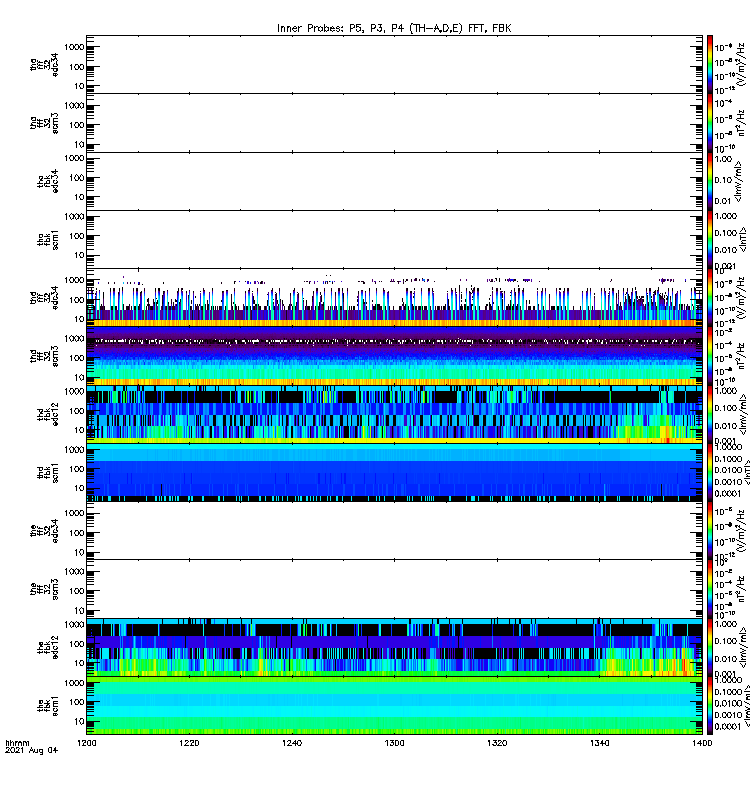Click the 'the fbk scm1' panel label
Screen dimensions: 750x800
tap(47, 706)
